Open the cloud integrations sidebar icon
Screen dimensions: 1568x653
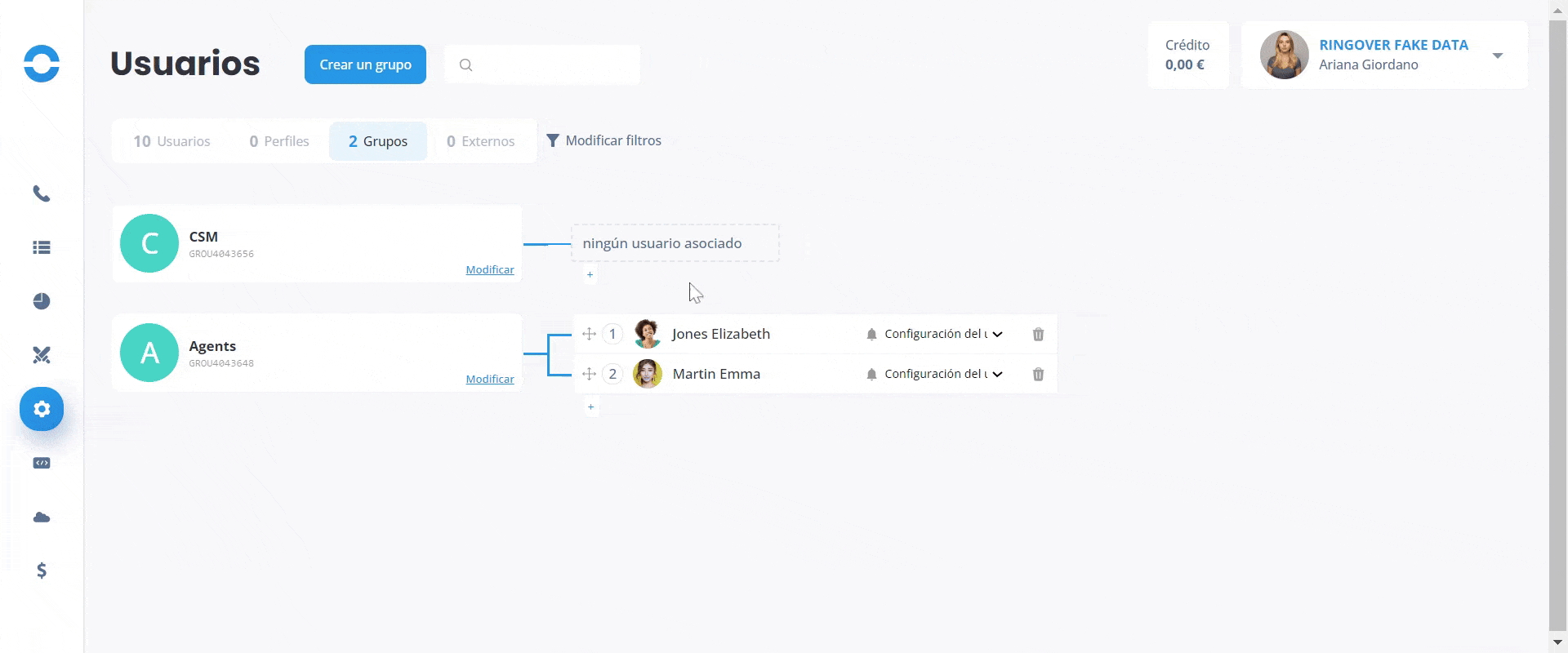[42, 517]
